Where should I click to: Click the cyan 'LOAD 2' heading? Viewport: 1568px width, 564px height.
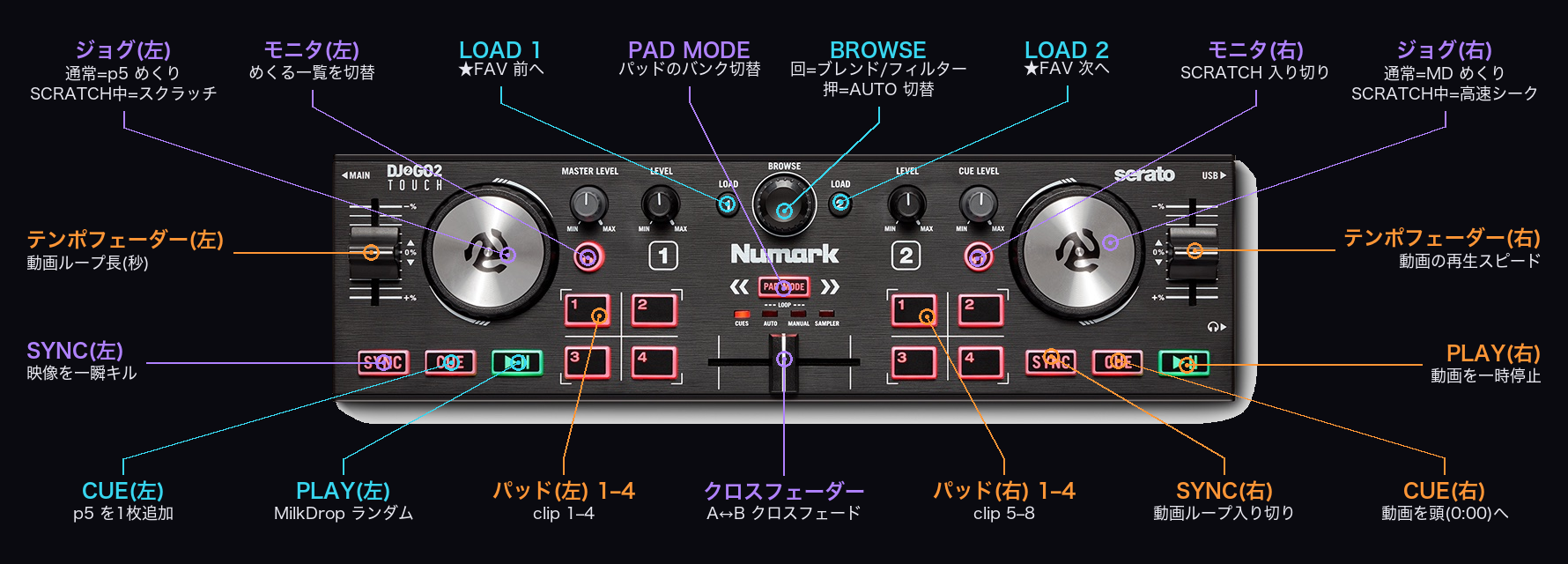(x=1067, y=50)
